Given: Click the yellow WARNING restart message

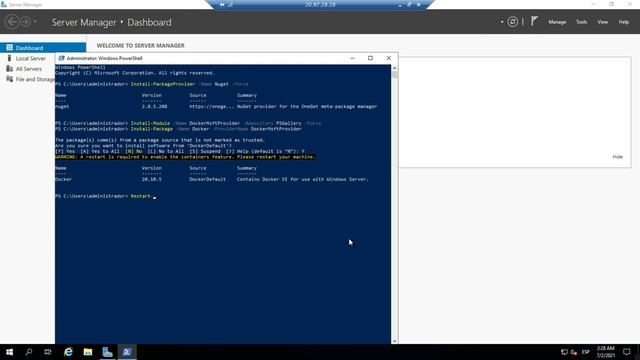Looking at the screenshot, I should pyautogui.click(x=185, y=157).
